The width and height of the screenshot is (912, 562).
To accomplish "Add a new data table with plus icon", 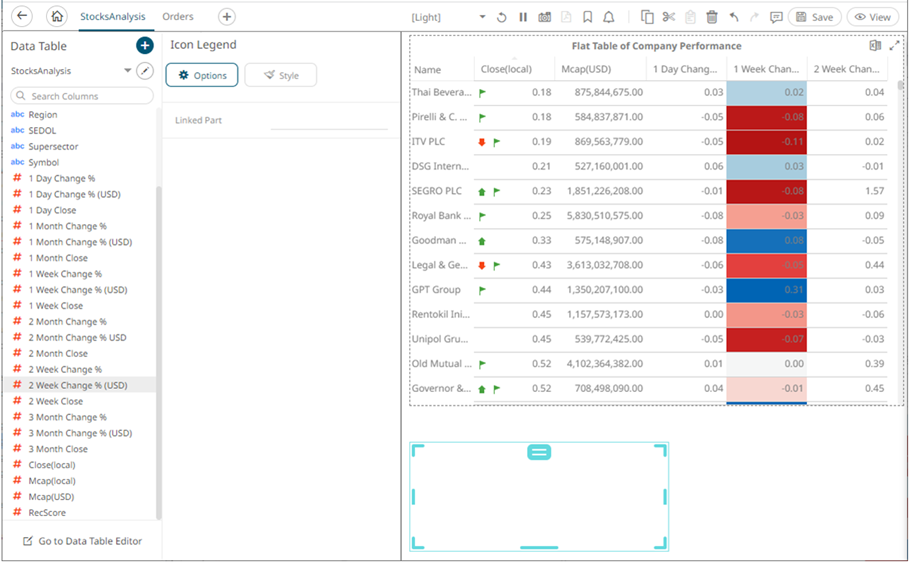I will point(145,46).
